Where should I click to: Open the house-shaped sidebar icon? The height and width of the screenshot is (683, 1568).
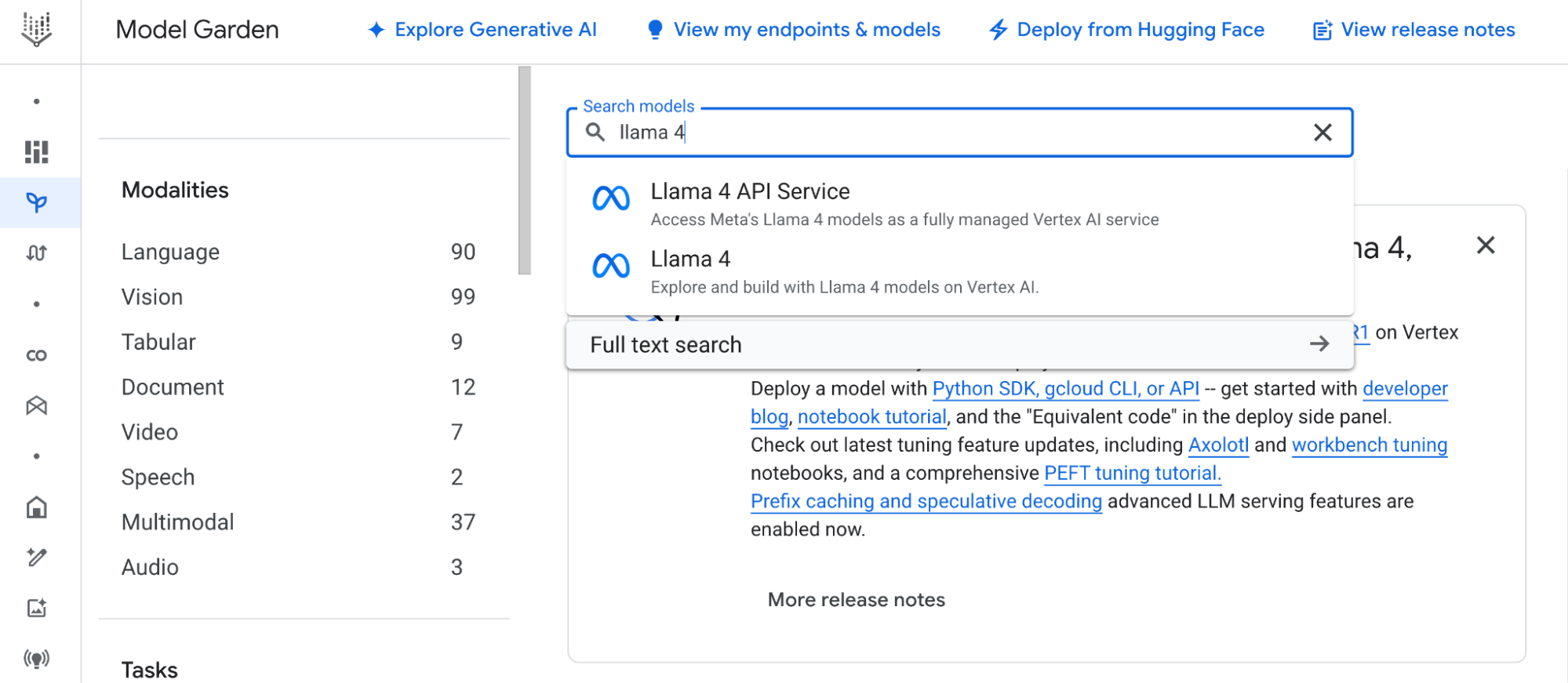(36, 507)
